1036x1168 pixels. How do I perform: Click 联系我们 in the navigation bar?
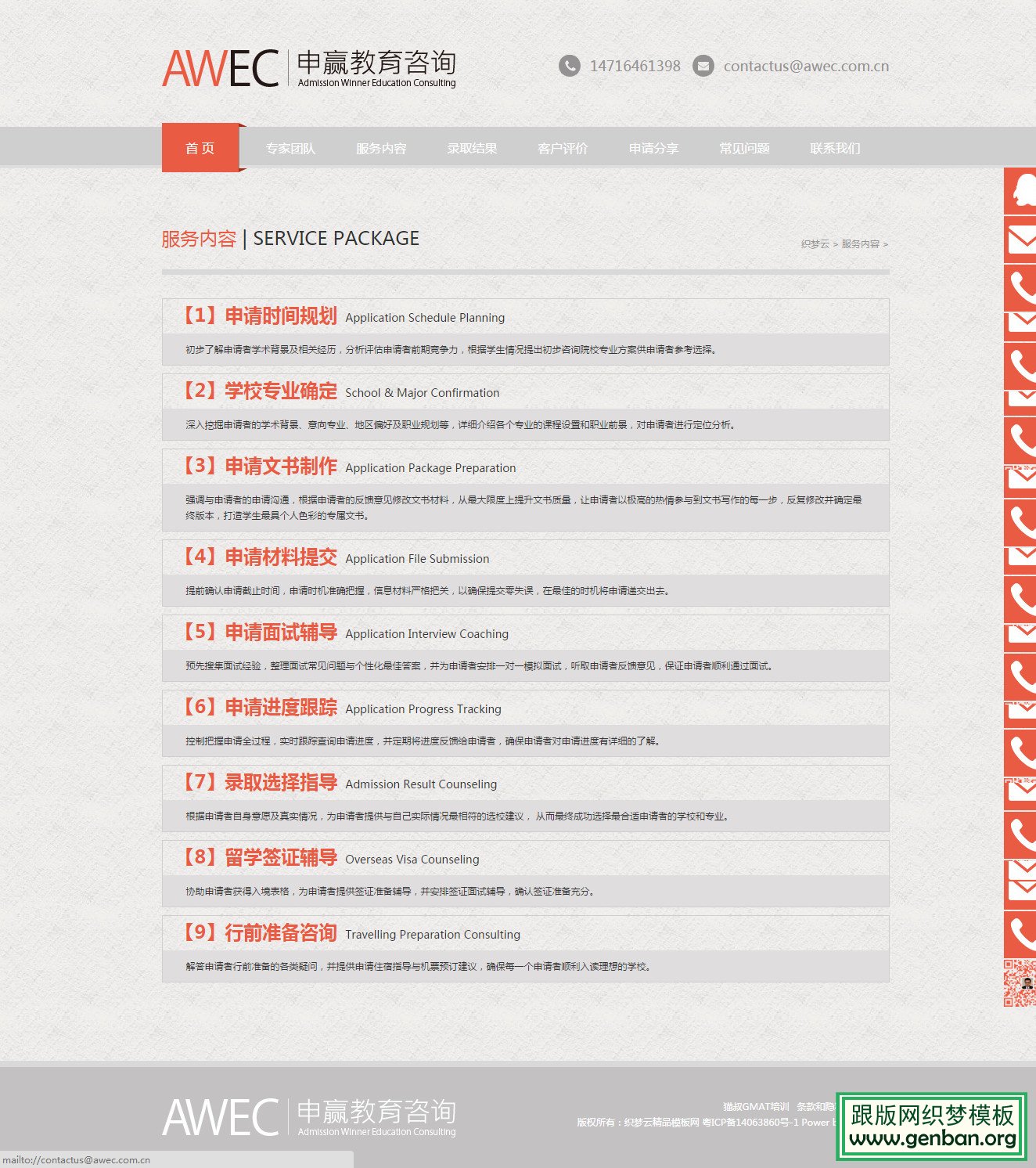tap(835, 149)
